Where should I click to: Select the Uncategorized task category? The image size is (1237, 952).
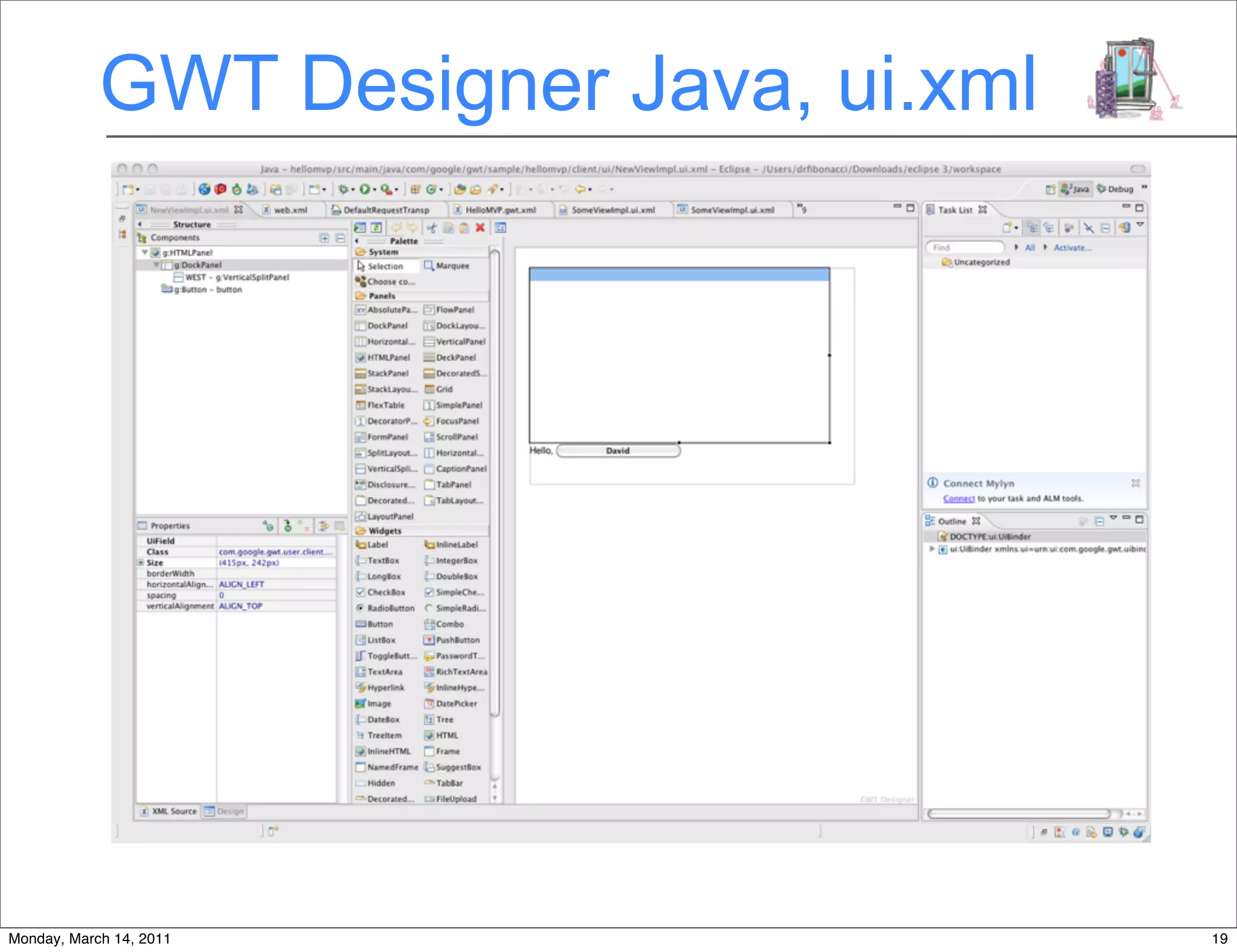click(x=976, y=262)
